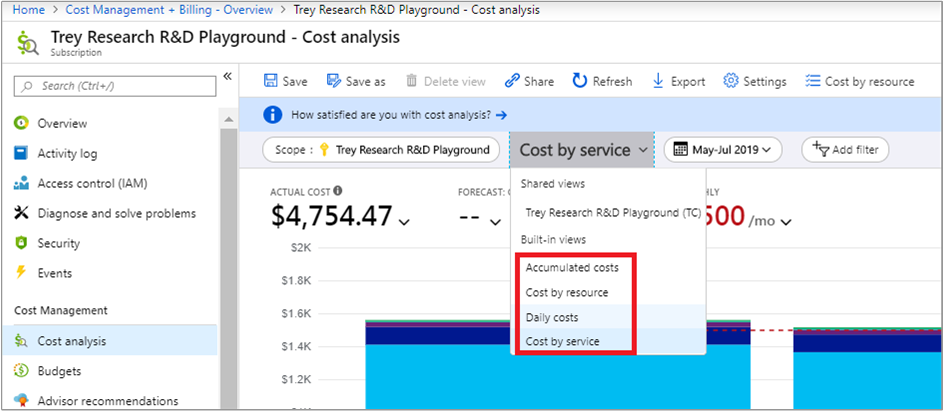Open the May-Jul 2019 date range dropdown
The image size is (944, 411).
click(x=722, y=150)
